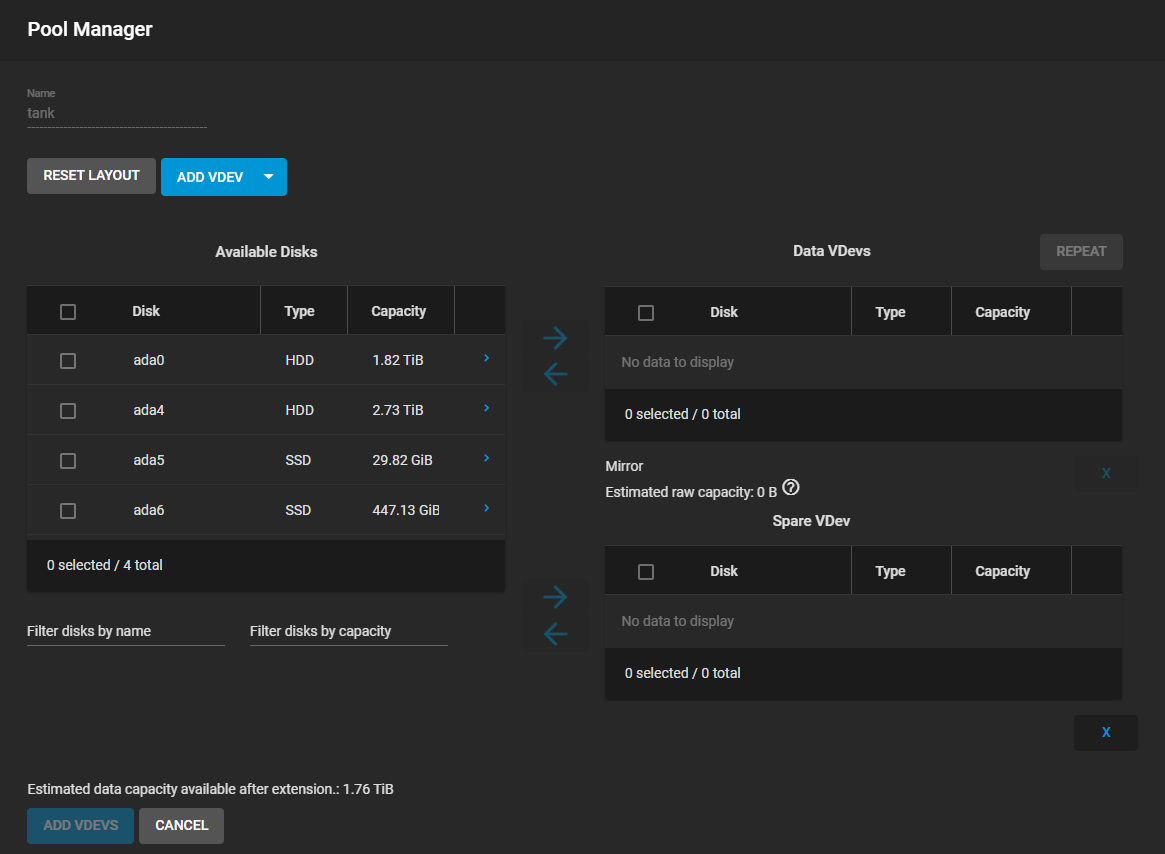Screen dimensions: 1165x854
Task: Select the ada0 disk checkbox
Action: (68, 361)
